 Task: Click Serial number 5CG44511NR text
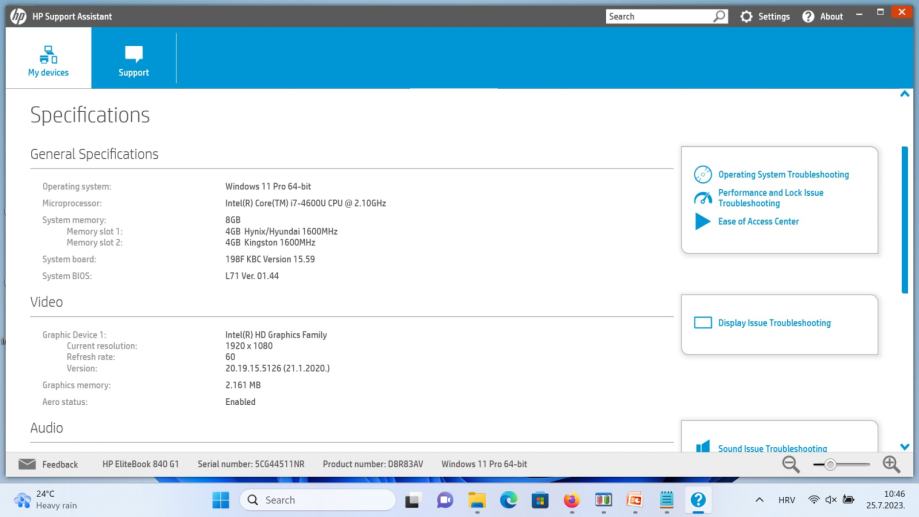coord(251,464)
